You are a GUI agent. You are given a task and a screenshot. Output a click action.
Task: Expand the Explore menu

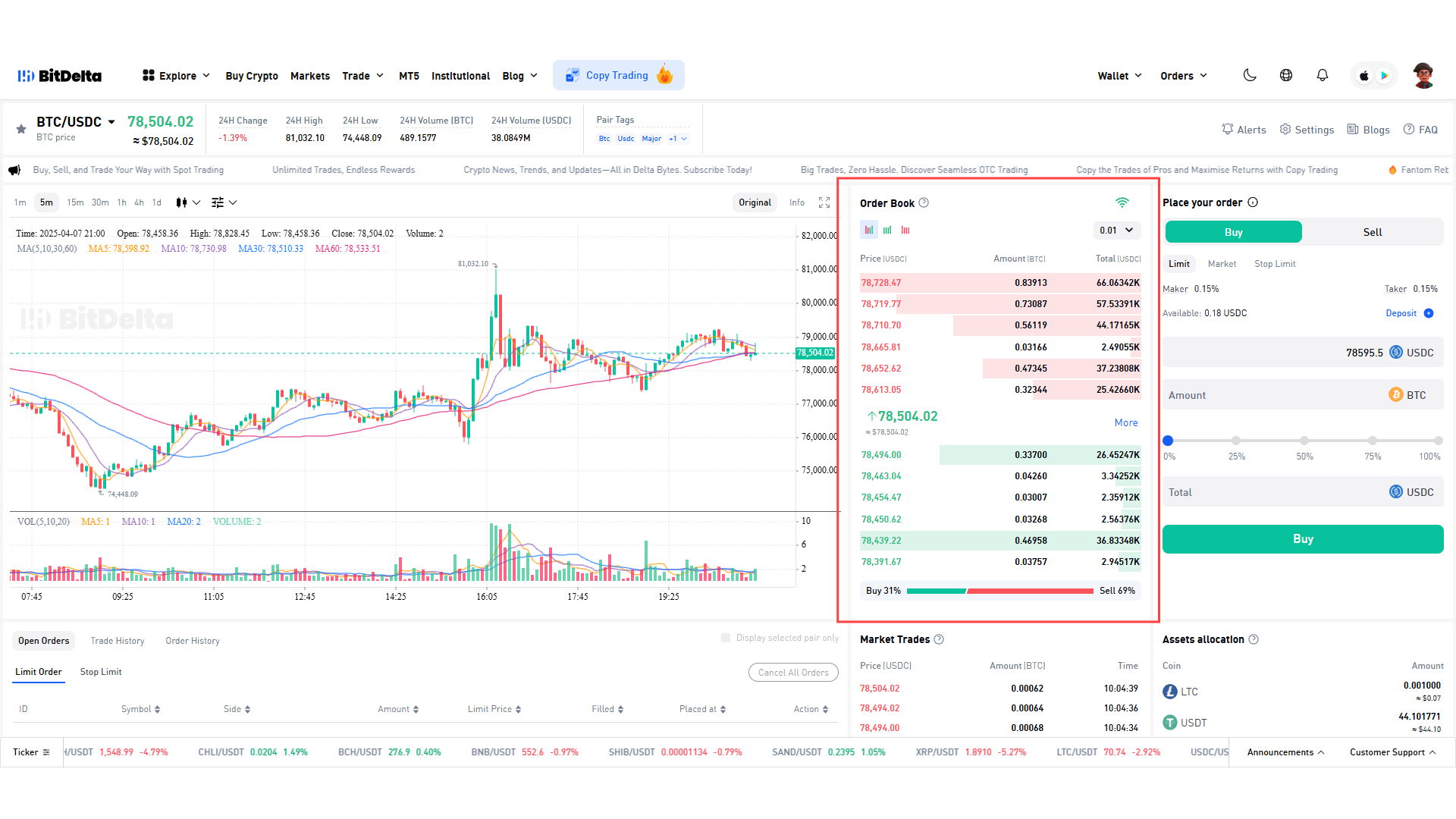coord(176,76)
